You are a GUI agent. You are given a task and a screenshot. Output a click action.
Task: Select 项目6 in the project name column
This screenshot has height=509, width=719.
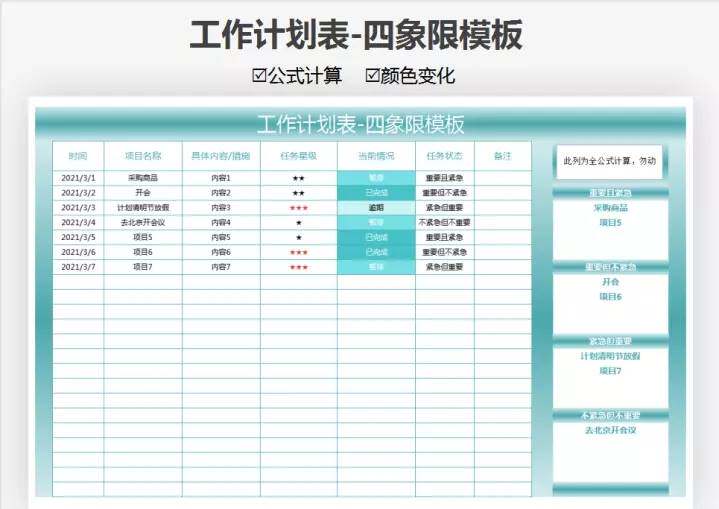(x=143, y=252)
